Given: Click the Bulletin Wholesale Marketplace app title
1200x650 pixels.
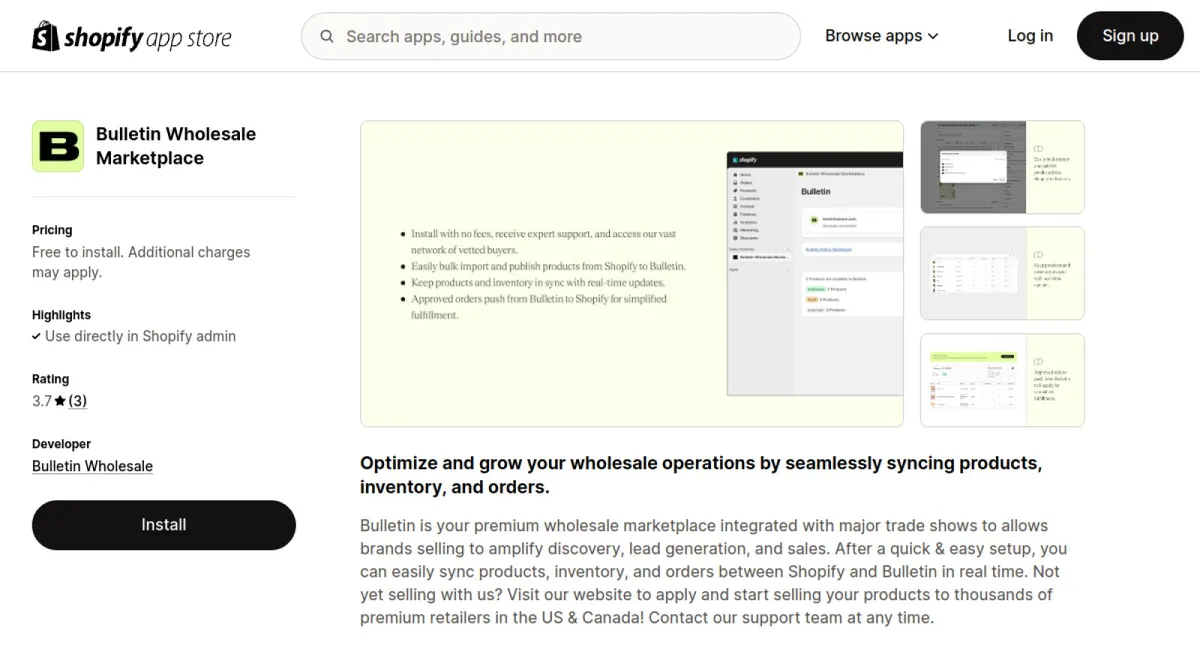Looking at the screenshot, I should point(176,146).
